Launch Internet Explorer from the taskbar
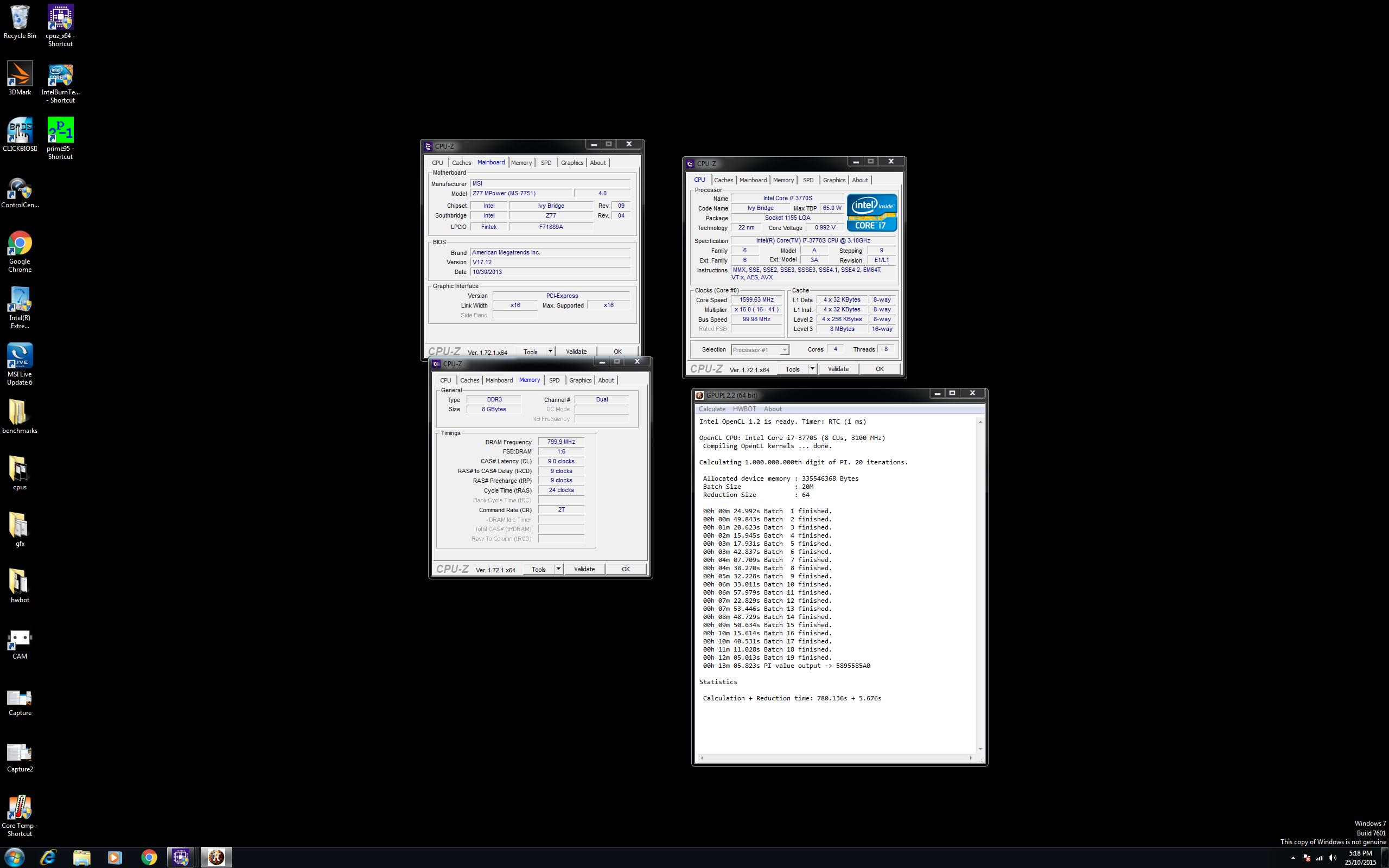 48,857
